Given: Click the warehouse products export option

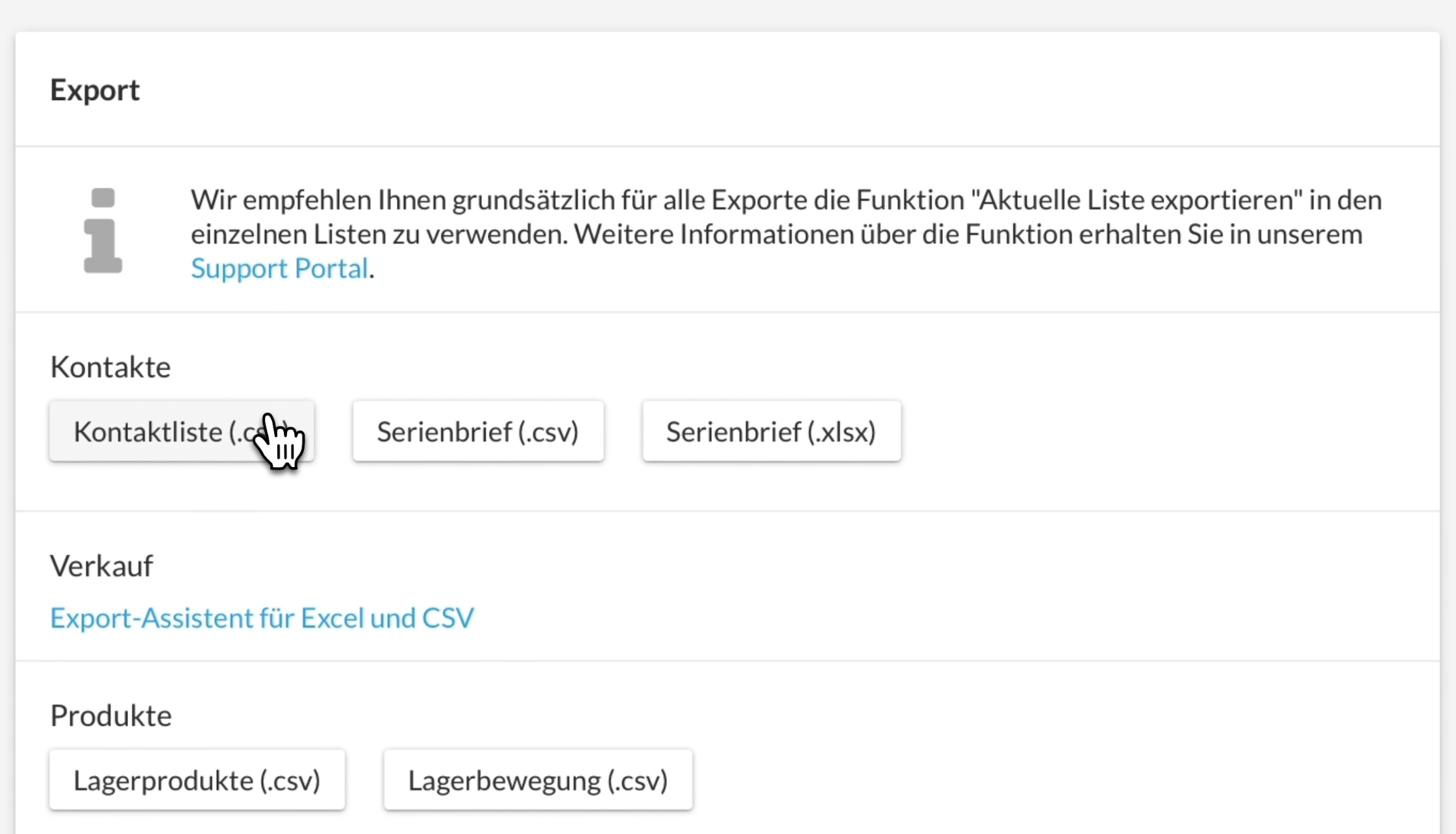Looking at the screenshot, I should pyautogui.click(x=197, y=779).
